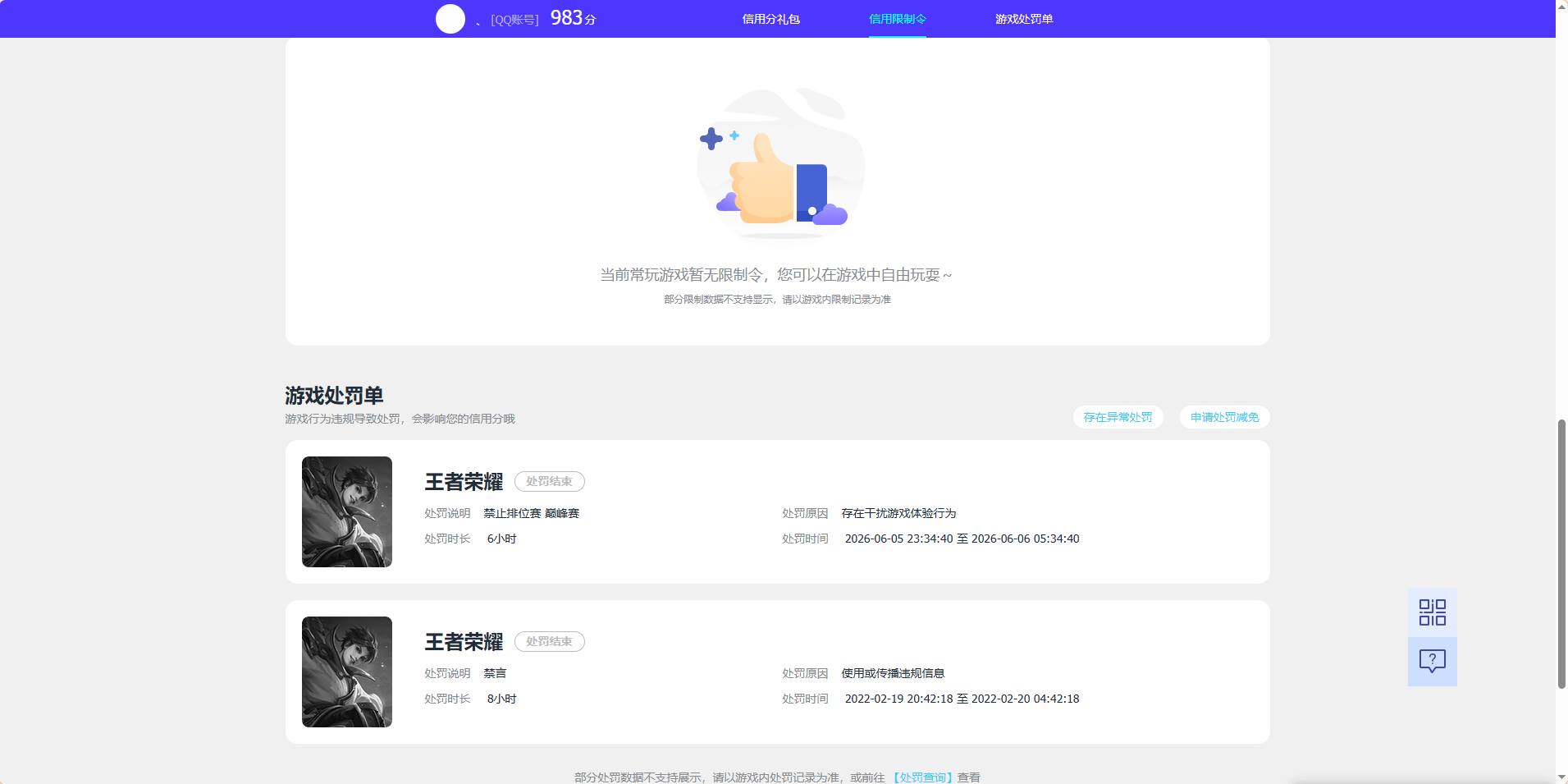Click the scrollbar up arrow
The image size is (1568, 784).
point(1561,6)
